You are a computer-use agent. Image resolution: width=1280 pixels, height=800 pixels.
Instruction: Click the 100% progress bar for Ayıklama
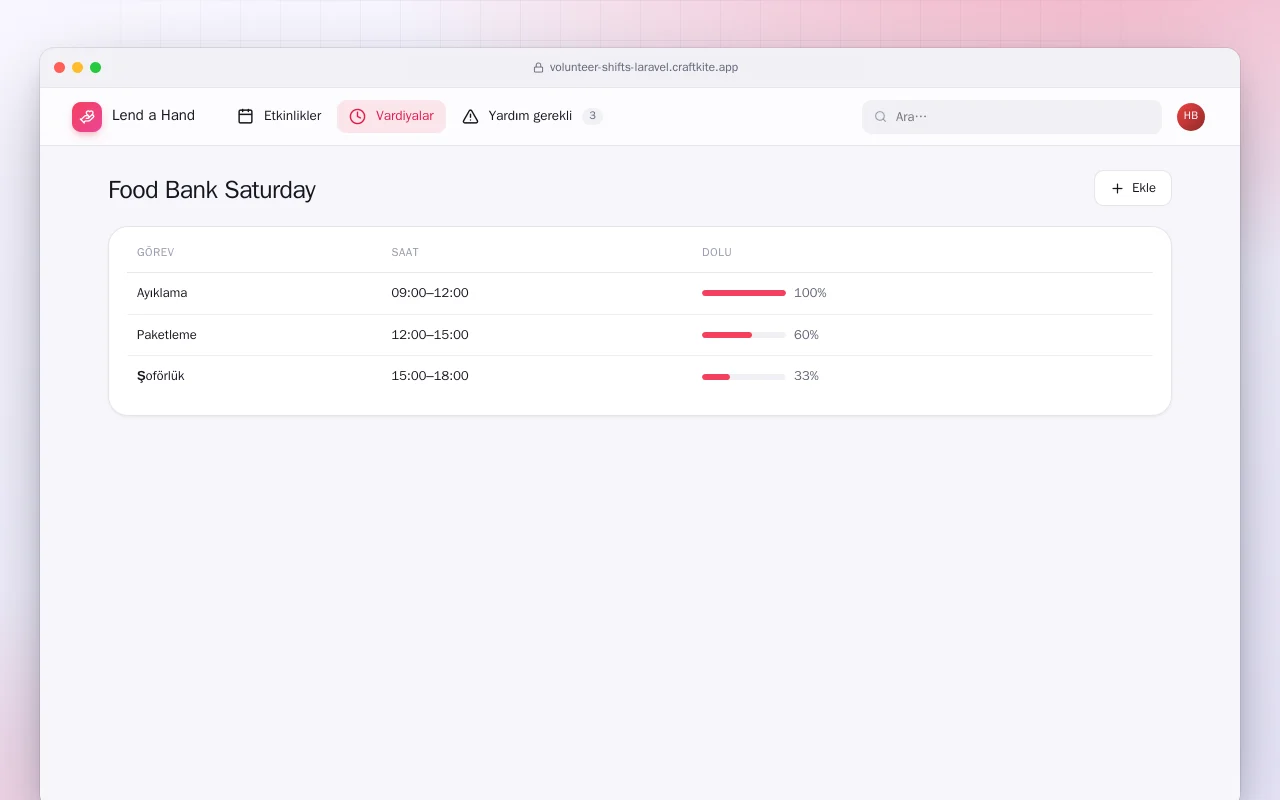coord(744,293)
